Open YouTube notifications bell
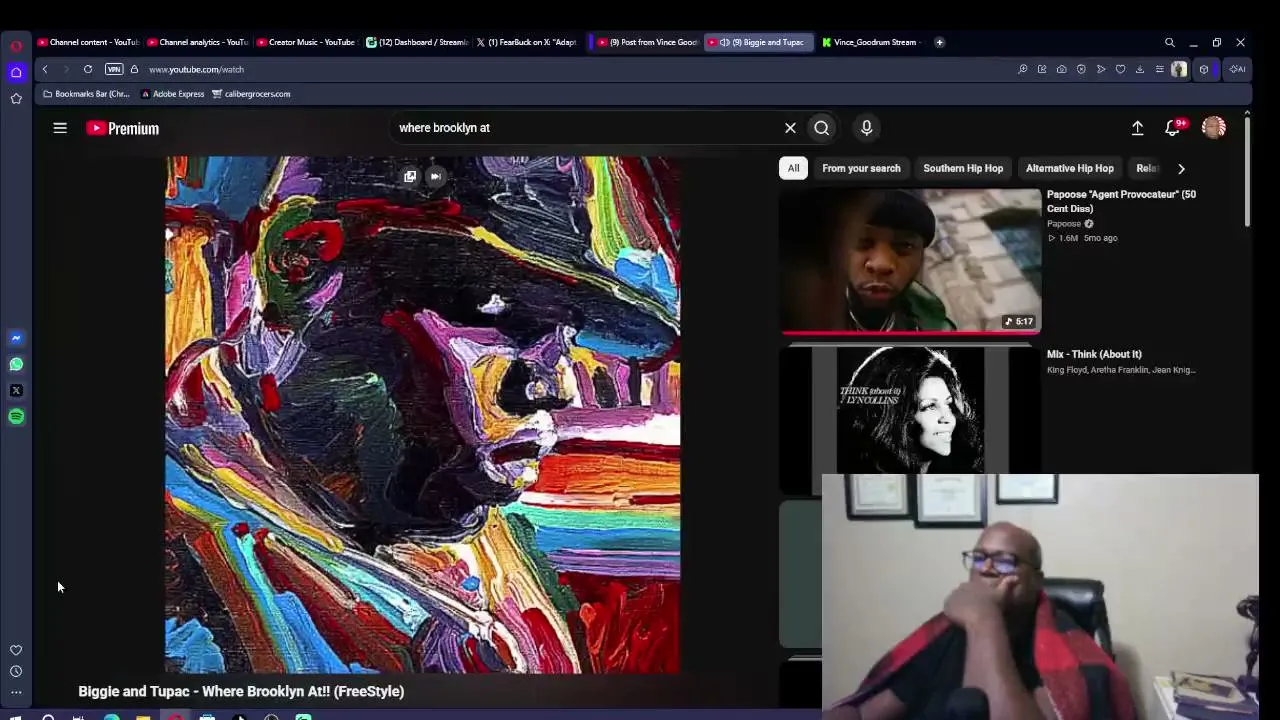 pyautogui.click(x=1174, y=128)
